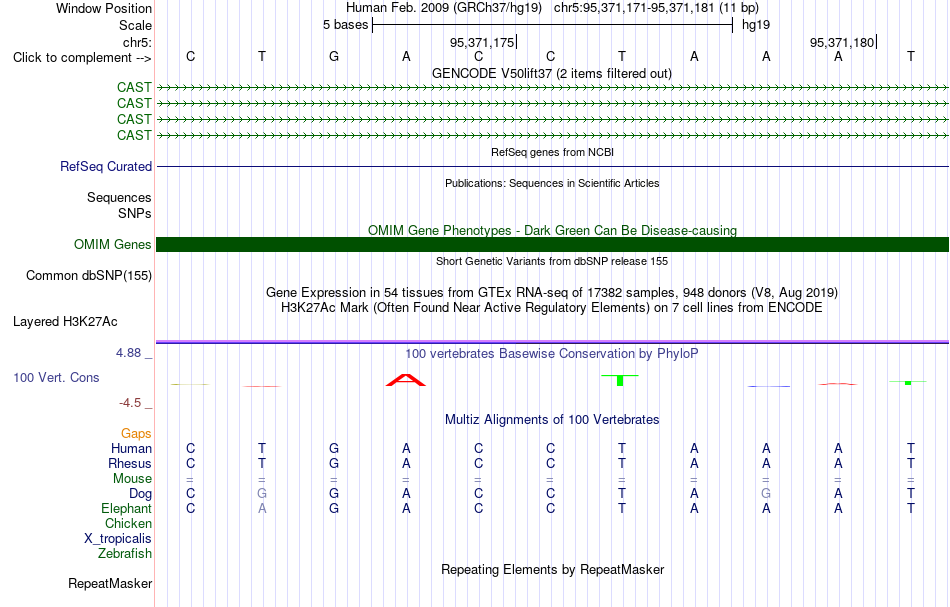
Task: Click the Gene Expression GTEx track title
Action: 552,293
